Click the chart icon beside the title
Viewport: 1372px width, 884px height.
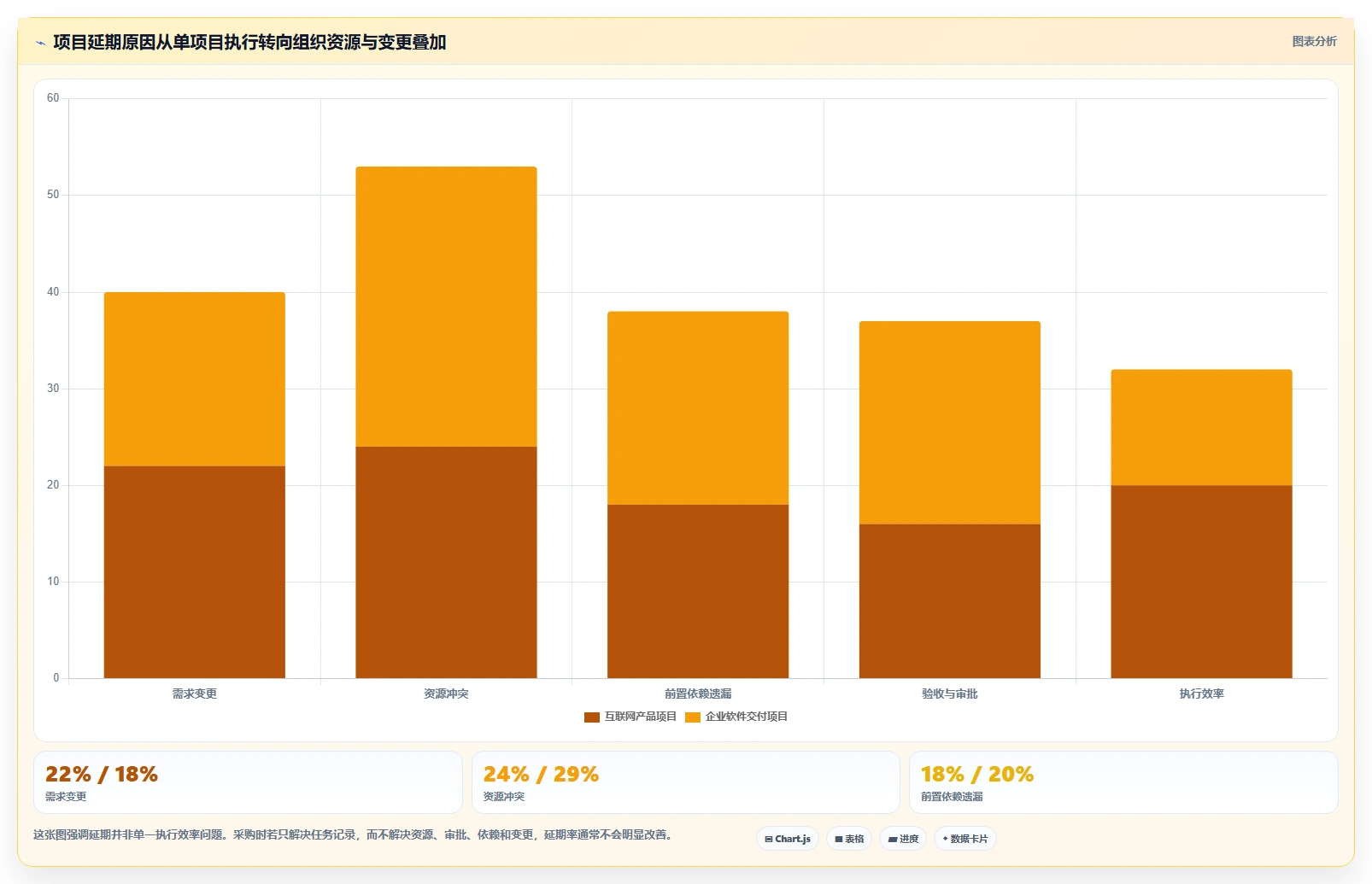(x=40, y=43)
